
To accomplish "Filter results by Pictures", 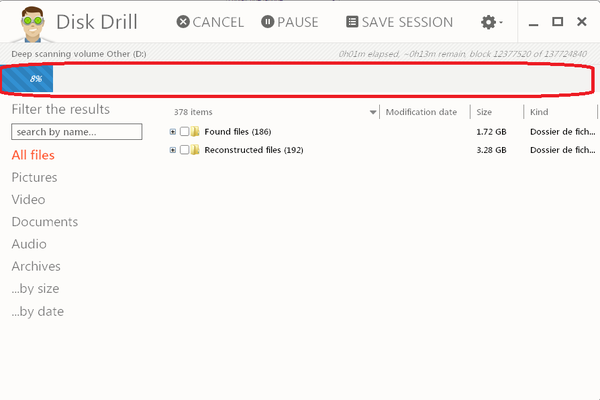I will pyautogui.click(x=34, y=177).
